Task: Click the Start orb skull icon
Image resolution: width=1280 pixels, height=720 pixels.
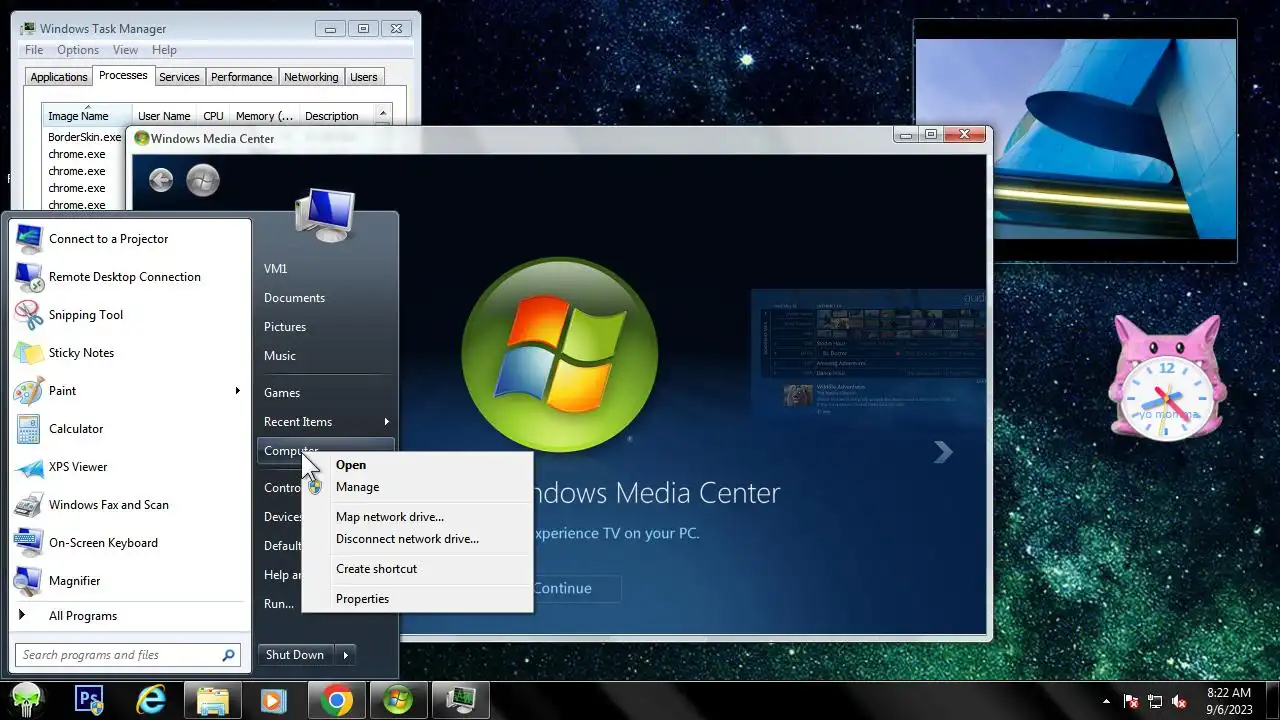Action: click(x=28, y=700)
